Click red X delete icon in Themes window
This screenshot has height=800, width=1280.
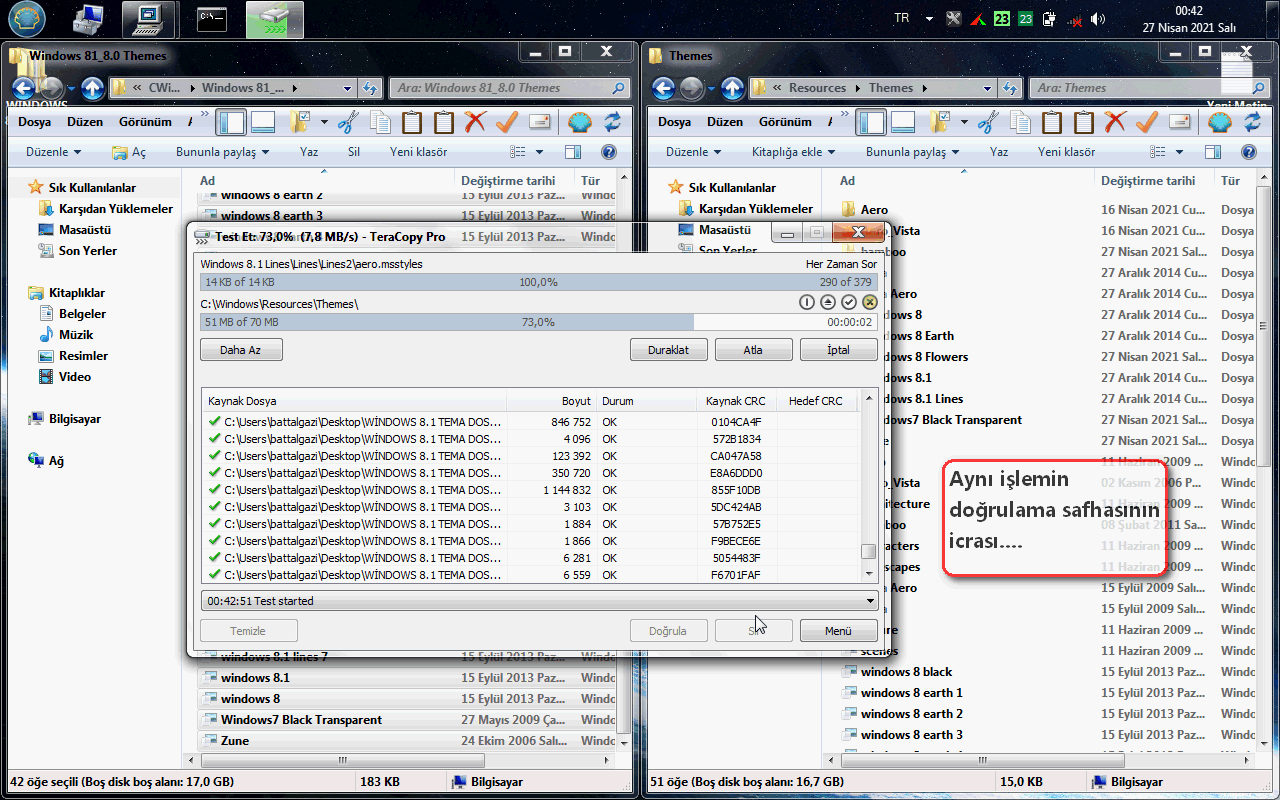pyautogui.click(x=1116, y=122)
